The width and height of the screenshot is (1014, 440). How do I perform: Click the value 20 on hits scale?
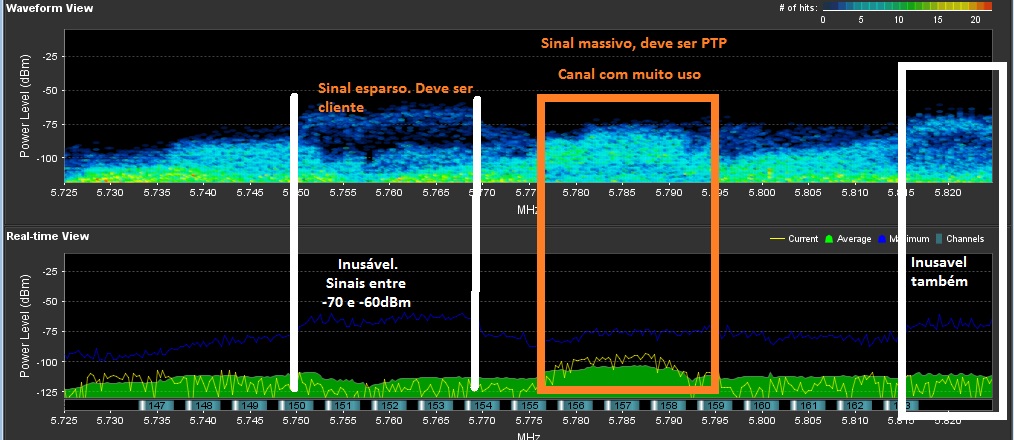click(976, 19)
